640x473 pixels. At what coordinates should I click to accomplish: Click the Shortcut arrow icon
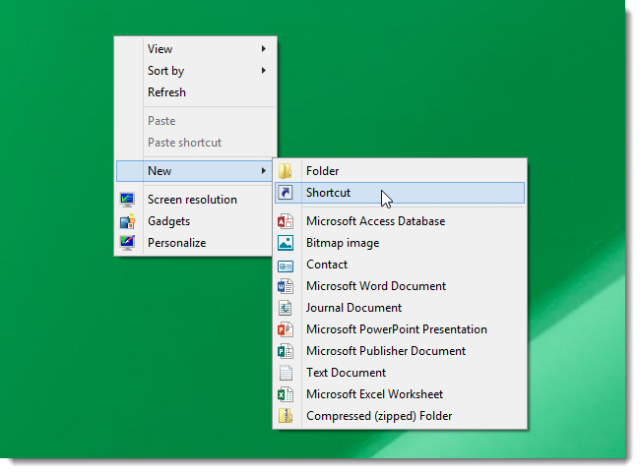[286, 193]
